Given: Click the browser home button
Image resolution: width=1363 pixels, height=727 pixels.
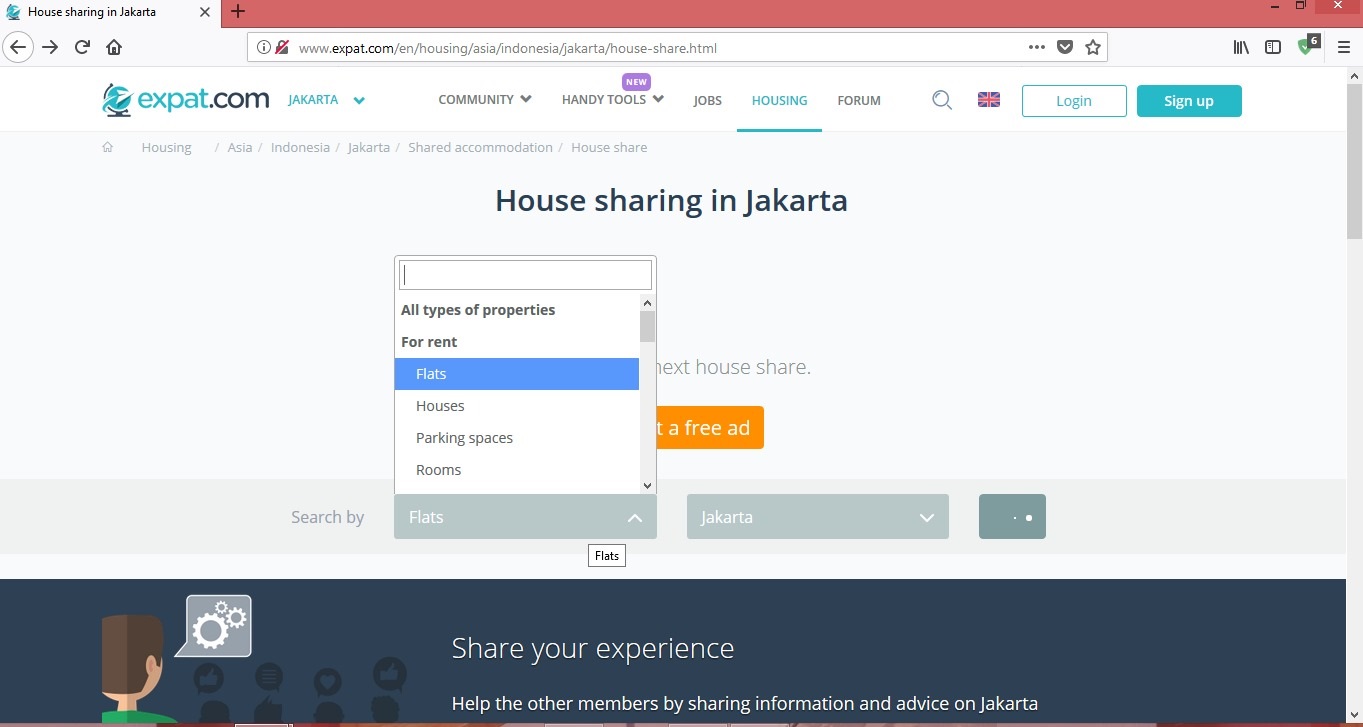Looking at the screenshot, I should tap(114, 47).
